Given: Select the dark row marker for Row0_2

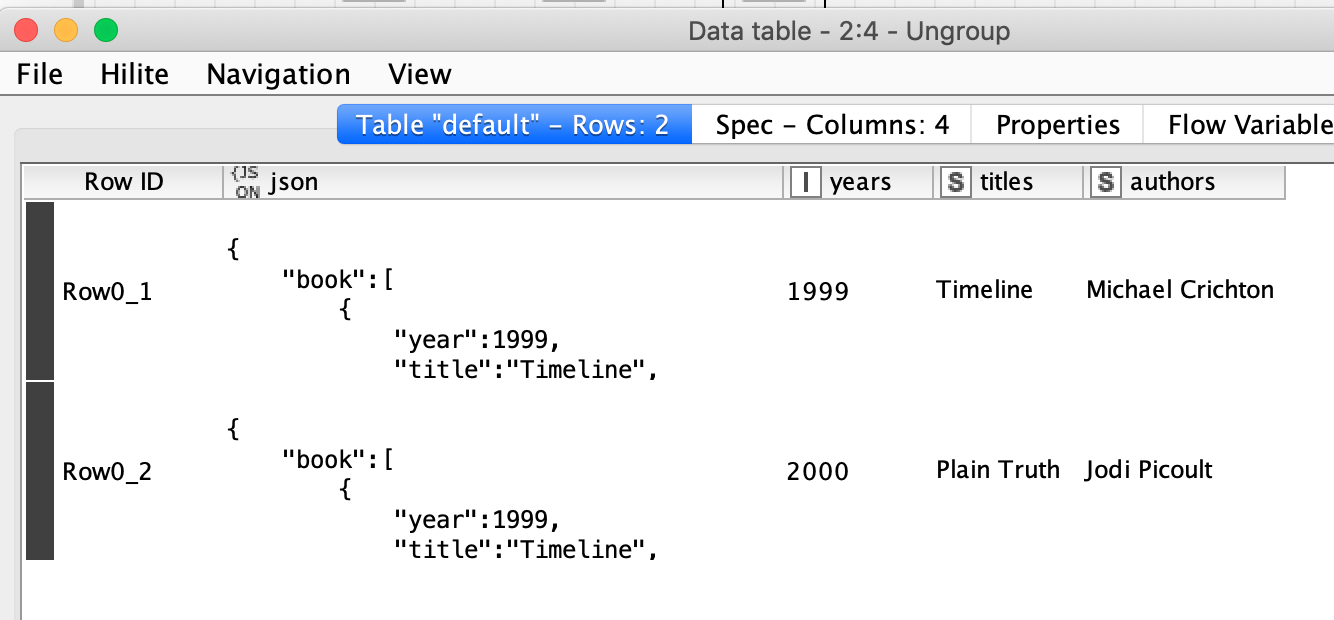Looking at the screenshot, I should (x=40, y=471).
